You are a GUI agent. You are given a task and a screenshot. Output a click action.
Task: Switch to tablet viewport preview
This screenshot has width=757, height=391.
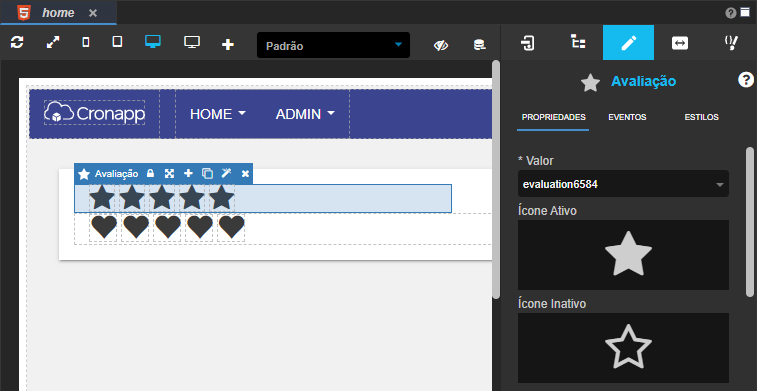(117, 42)
